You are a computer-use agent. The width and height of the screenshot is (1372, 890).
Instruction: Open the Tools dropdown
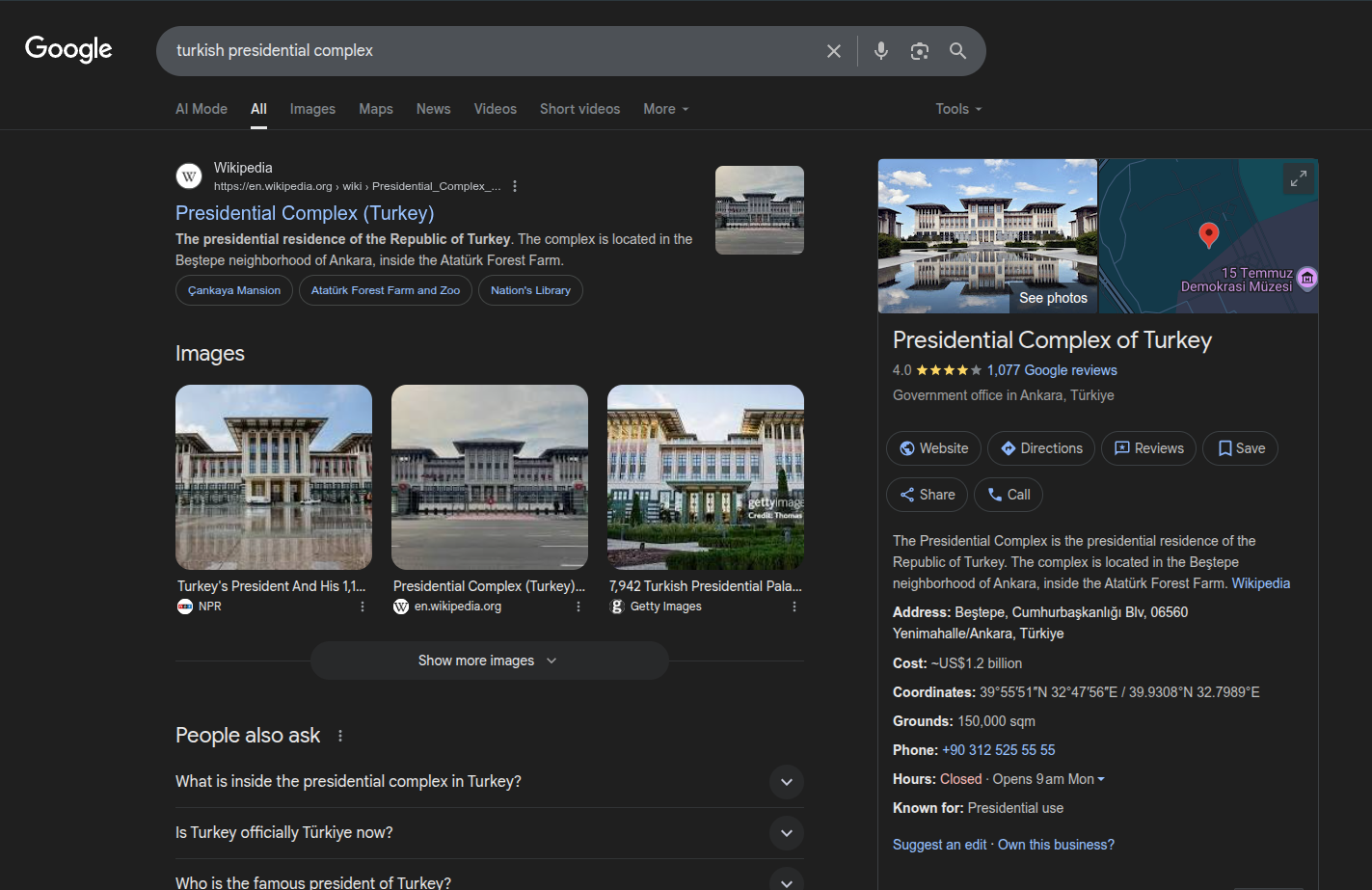pyautogui.click(x=958, y=109)
